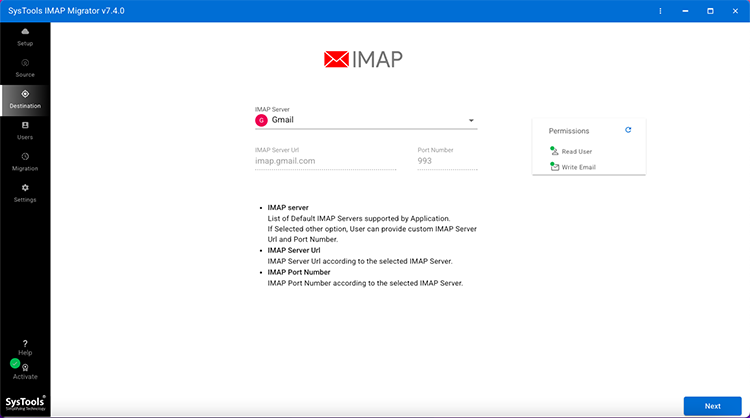Go to the Source sidebar step
Viewport: 750px width, 418px height.
(x=25, y=68)
